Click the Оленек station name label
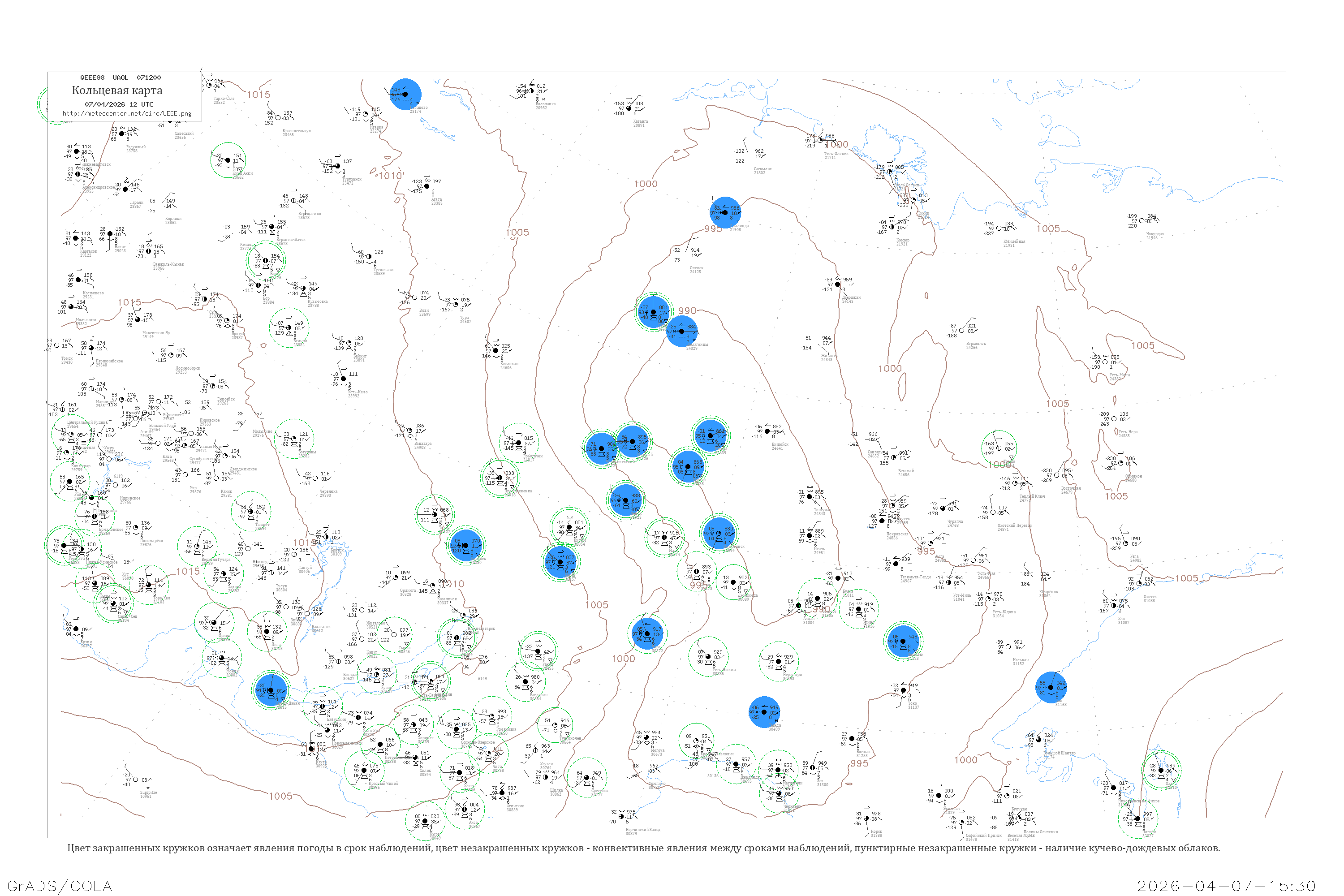This screenshot has height=896, width=1344. (x=696, y=268)
